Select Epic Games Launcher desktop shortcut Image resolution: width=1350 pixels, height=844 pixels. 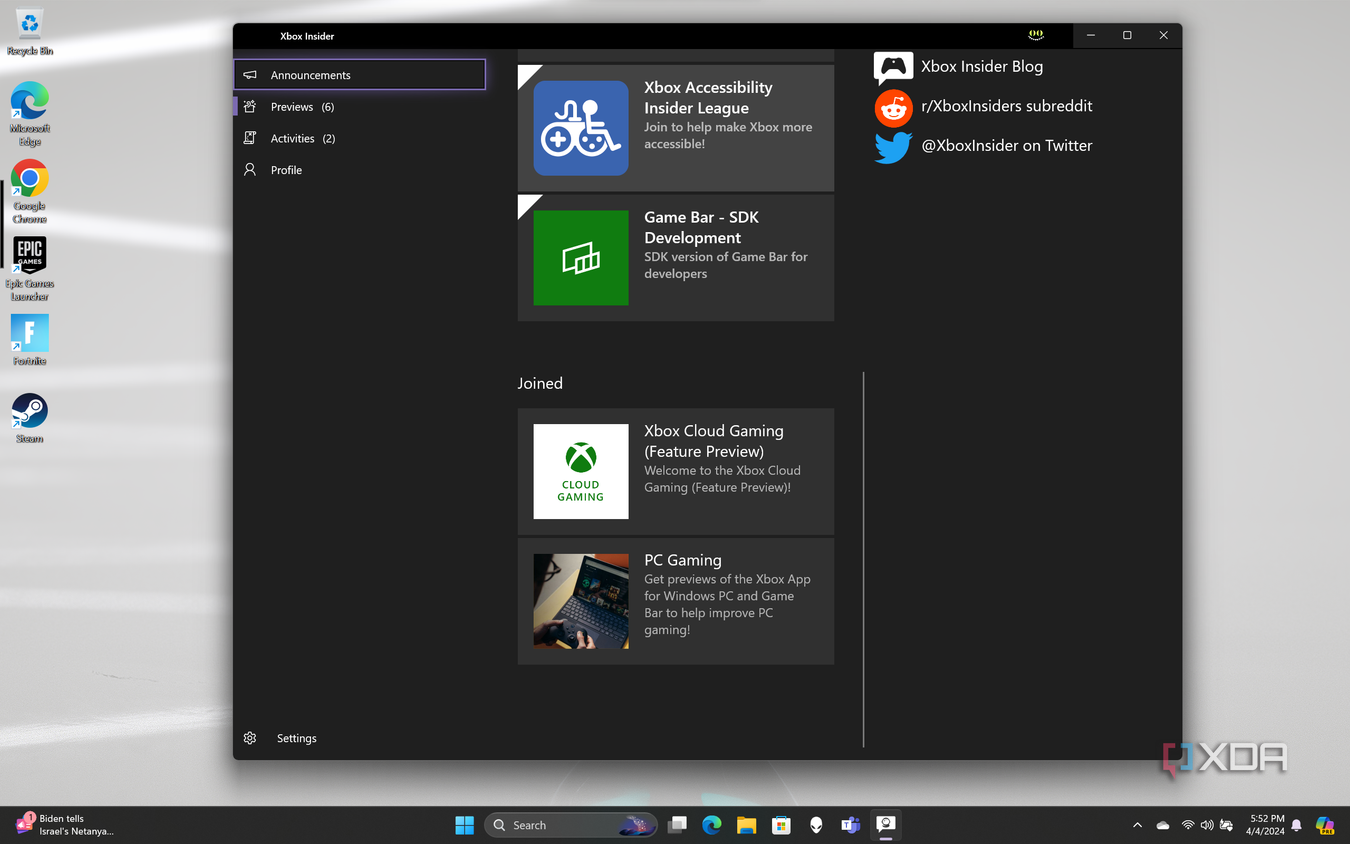(x=30, y=269)
